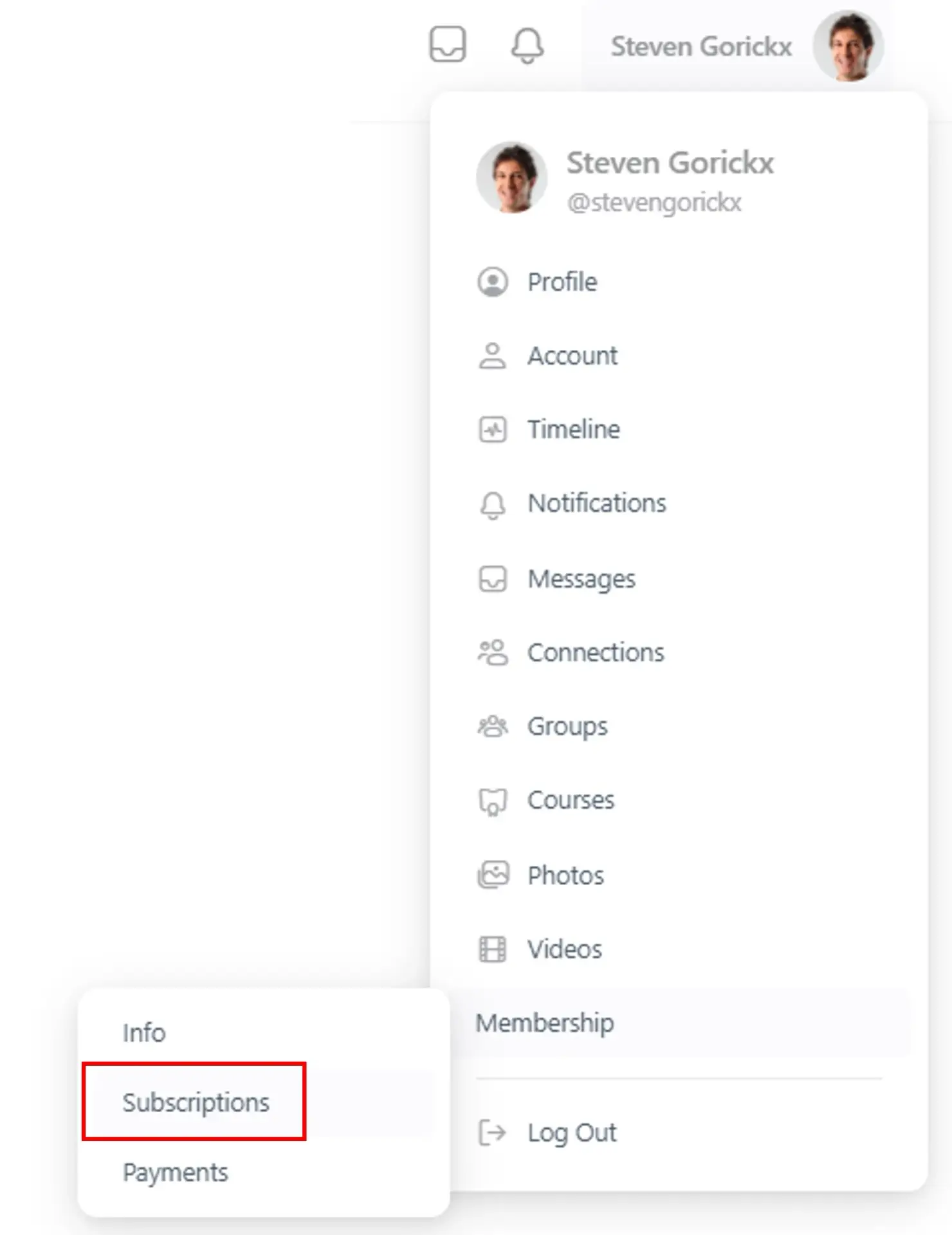Click the Notifications bell icon in menu
This screenshot has height=1235, width=952.
click(493, 505)
